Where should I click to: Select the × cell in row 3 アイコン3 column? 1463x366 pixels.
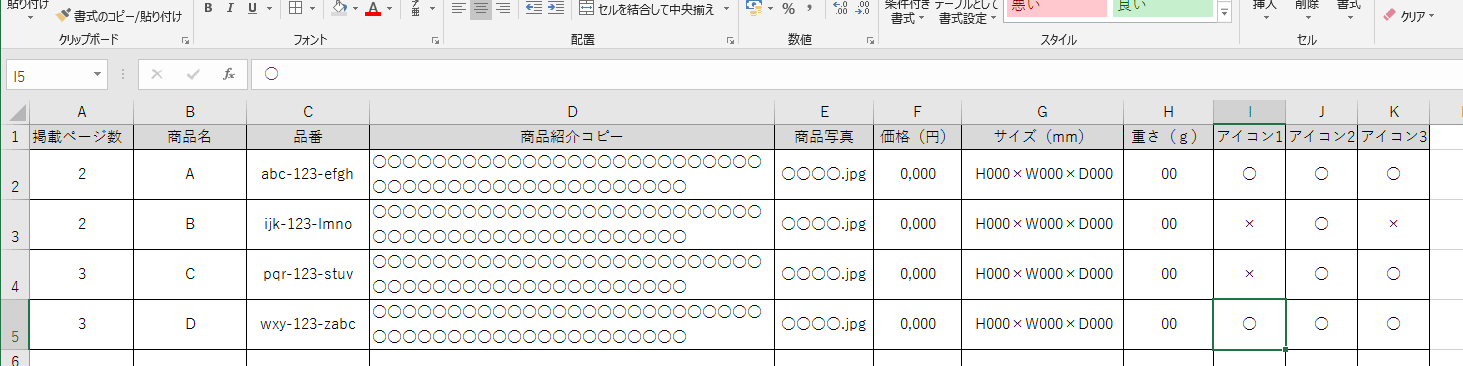coord(1393,224)
